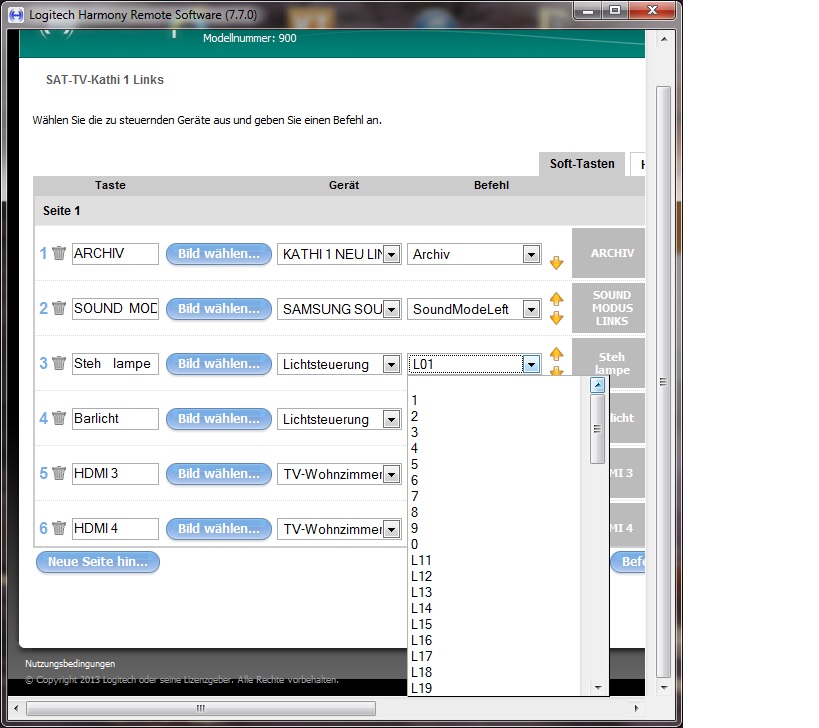Remove row 3 Steh lampe via trash icon
Viewport: 819px width, 728px height.
click(59, 364)
